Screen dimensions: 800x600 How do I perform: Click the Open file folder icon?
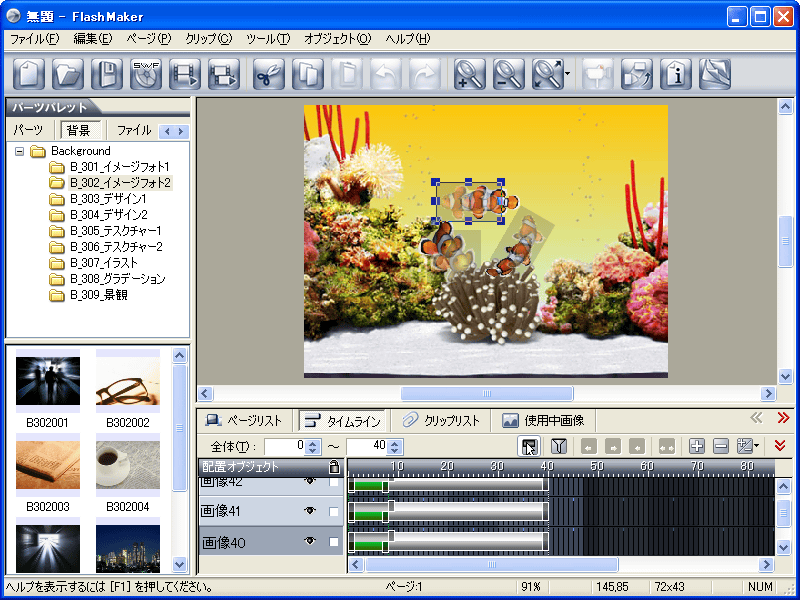[68, 74]
